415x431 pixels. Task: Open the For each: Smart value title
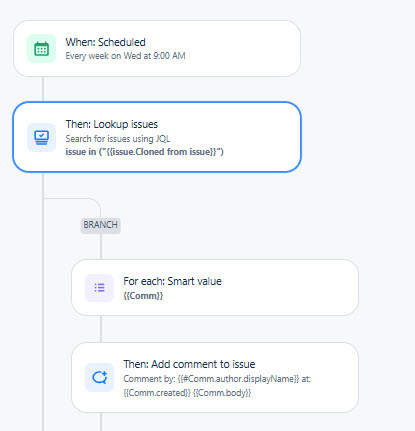(172, 281)
